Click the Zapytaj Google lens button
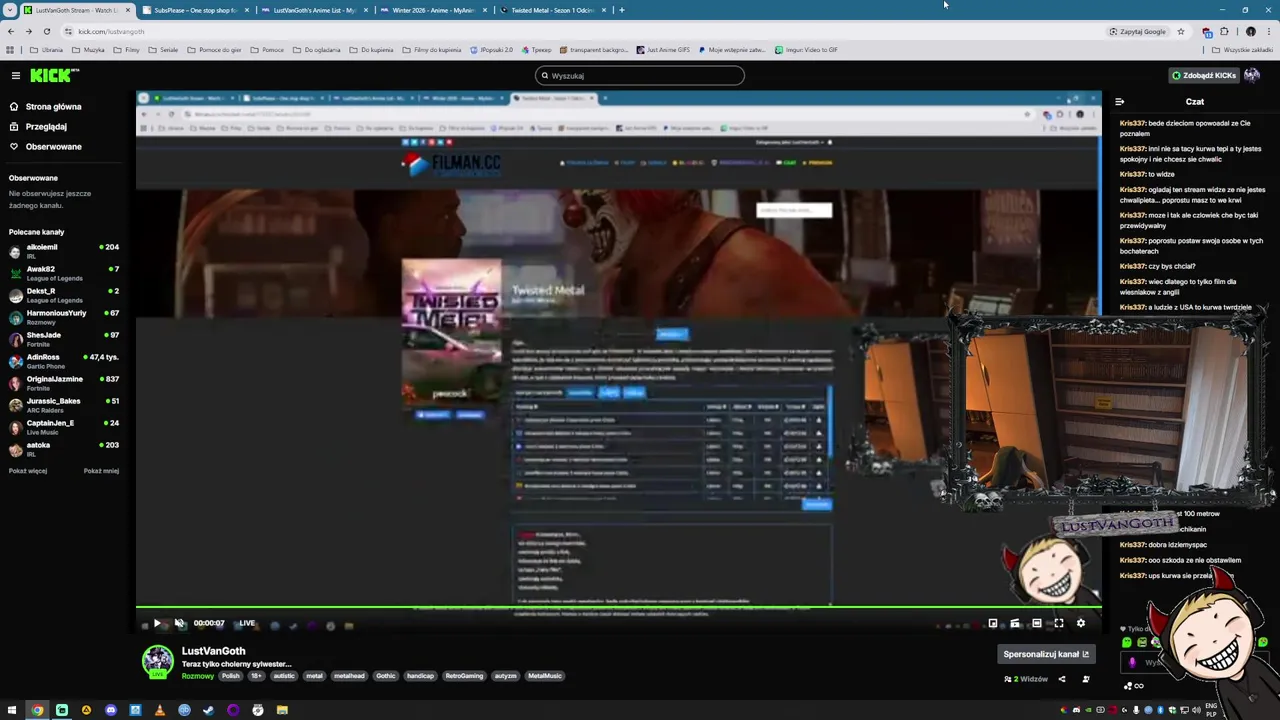Screen dimensions: 1280x720 [1138, 31]
